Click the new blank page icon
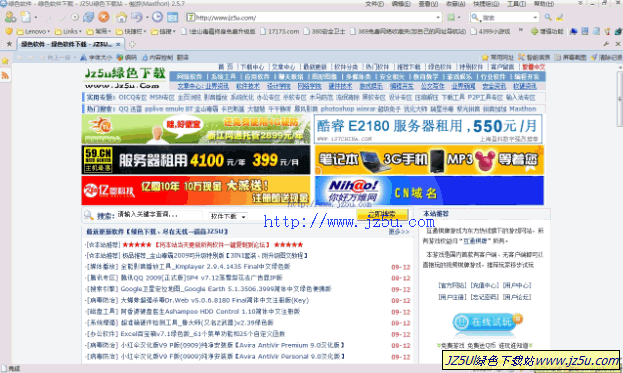 pyautogui.click(x=25, y=17)
